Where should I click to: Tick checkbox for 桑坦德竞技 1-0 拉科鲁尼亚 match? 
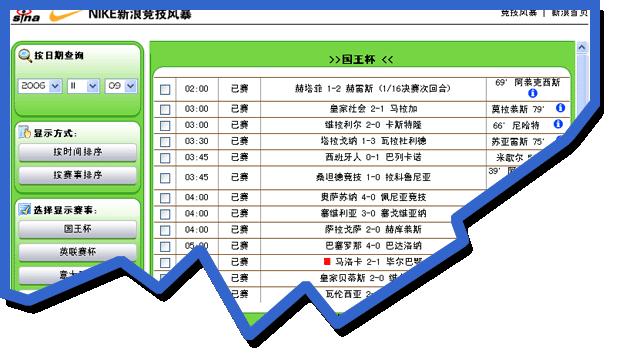coord(165,178)
